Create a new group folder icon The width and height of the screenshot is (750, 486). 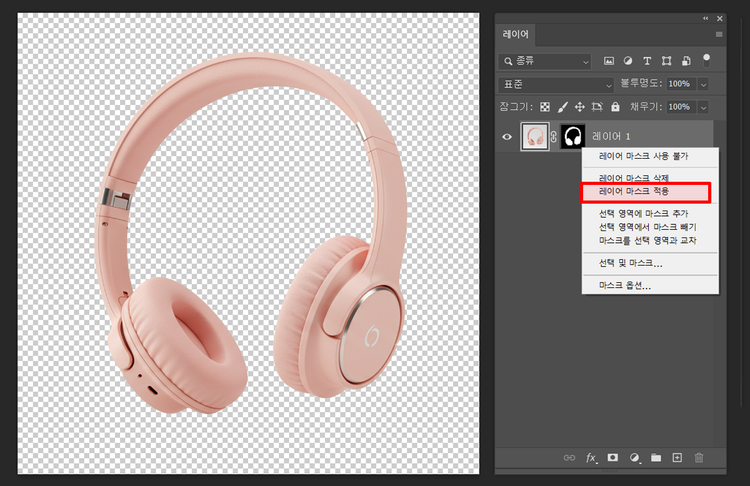coord(656,458)
